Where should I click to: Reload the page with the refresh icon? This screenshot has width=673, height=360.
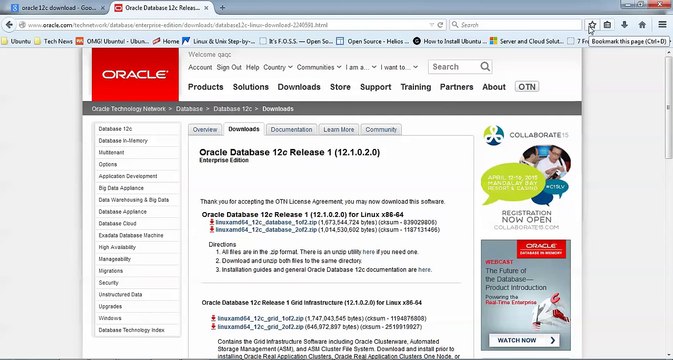coord(440,25)
